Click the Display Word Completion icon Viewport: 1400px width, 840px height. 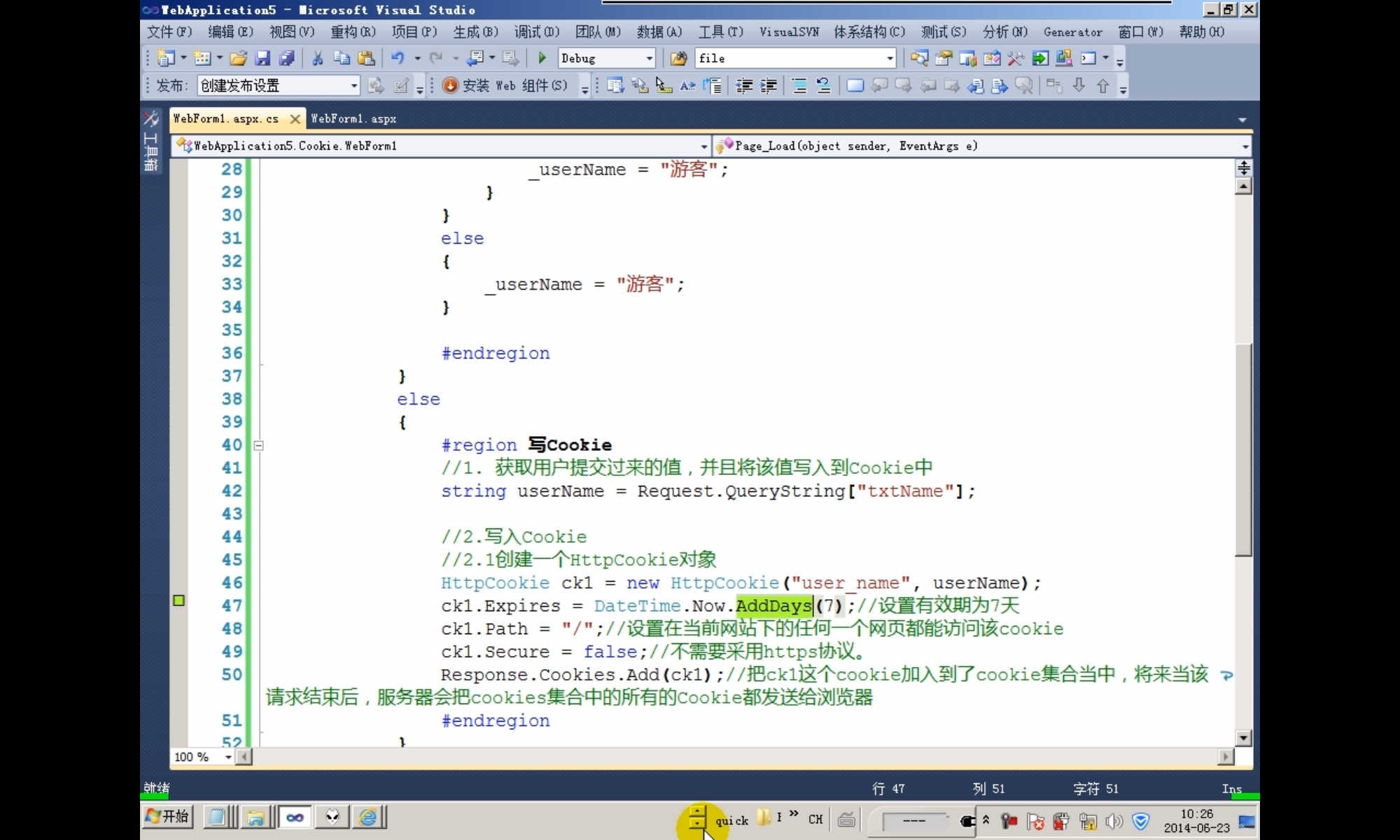688,85
